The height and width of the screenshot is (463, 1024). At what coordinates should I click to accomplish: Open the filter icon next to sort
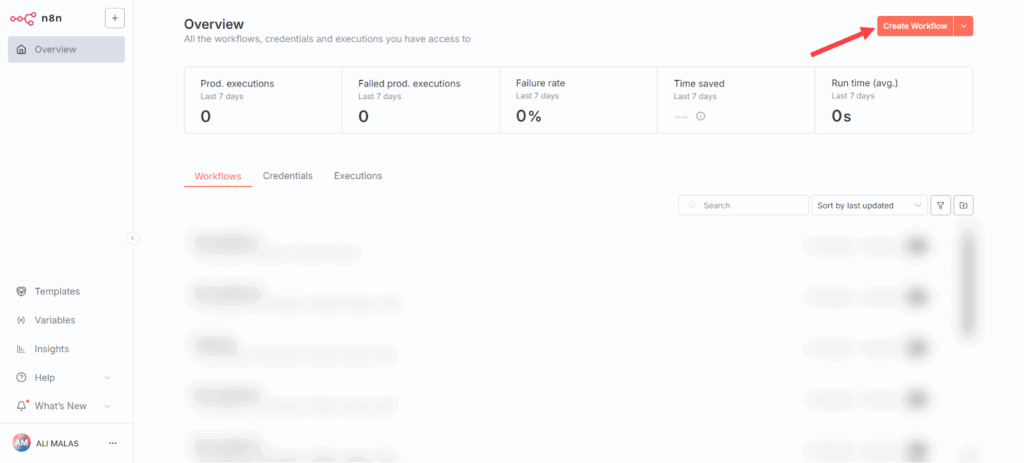940,205
